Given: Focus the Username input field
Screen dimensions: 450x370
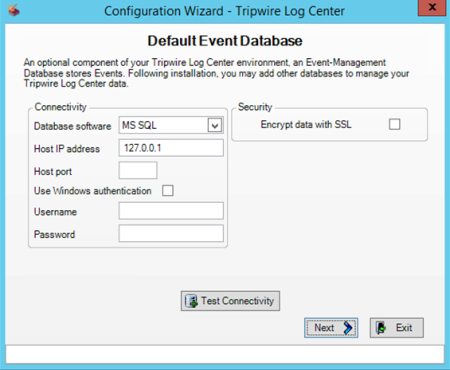Looking at the screenshot, I should [171, 211].
